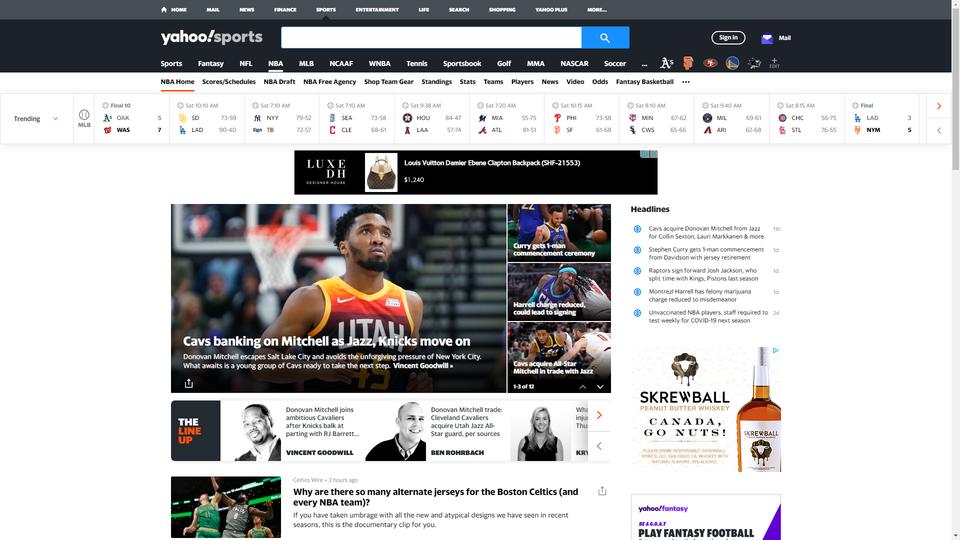Open the NYY vs TB game card

pyautogui.click(x=282, y=118)
